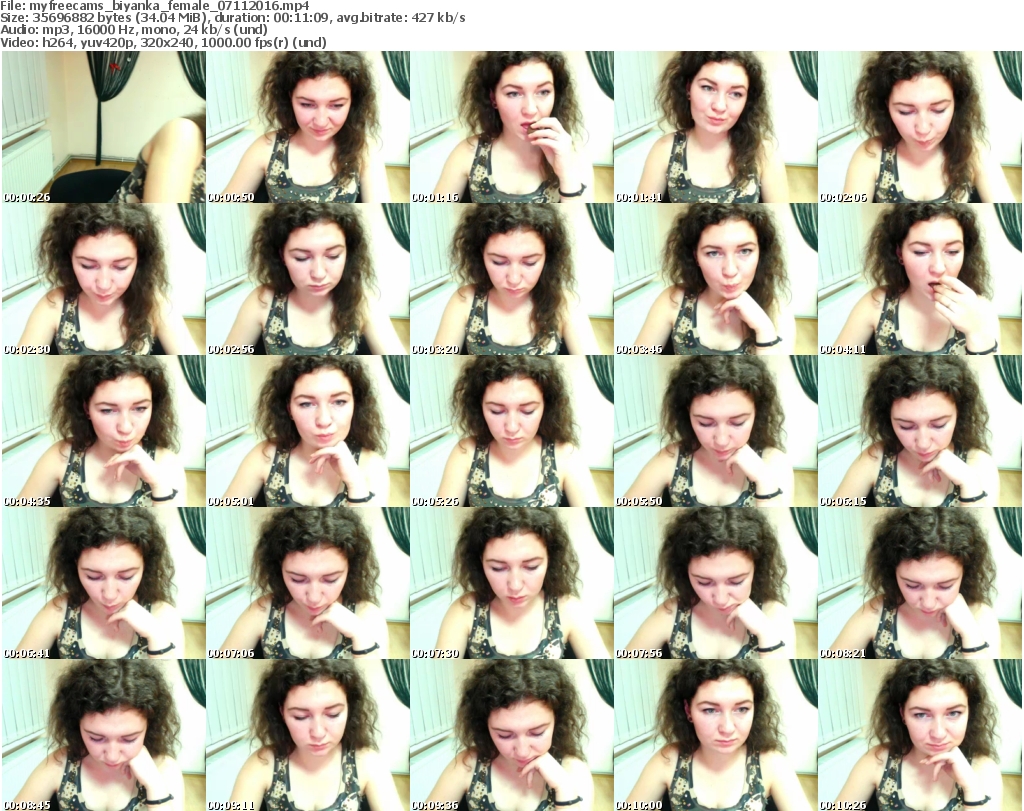Screen dimensions: 1024x811
Task: Select the thumbnail stamped 00:03:46
Action: [715, 279]
